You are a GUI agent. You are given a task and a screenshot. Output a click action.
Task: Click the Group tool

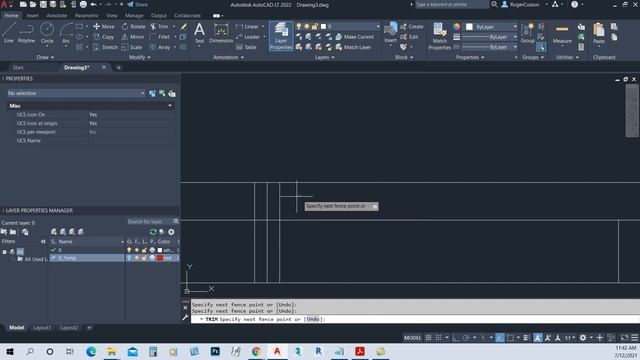[x=527, y=33]
